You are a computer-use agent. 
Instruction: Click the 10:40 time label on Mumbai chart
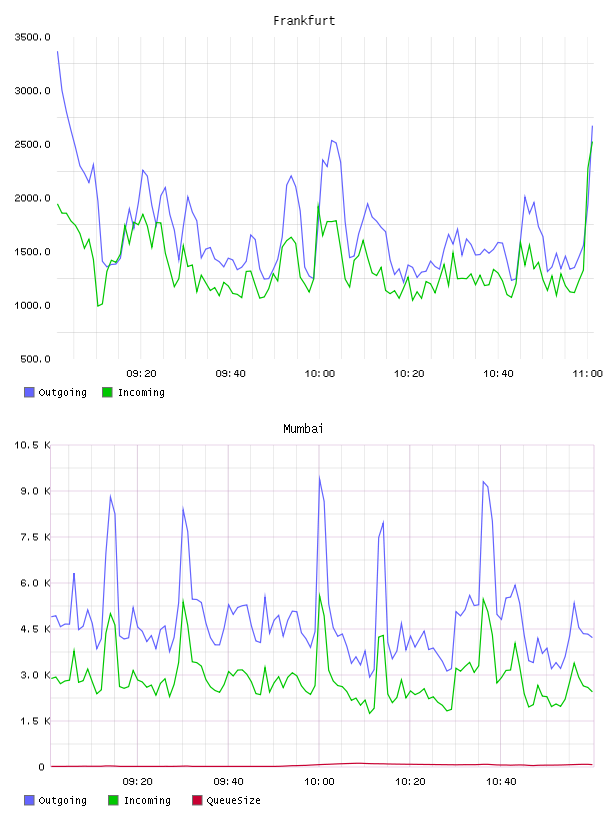(501, 782)
